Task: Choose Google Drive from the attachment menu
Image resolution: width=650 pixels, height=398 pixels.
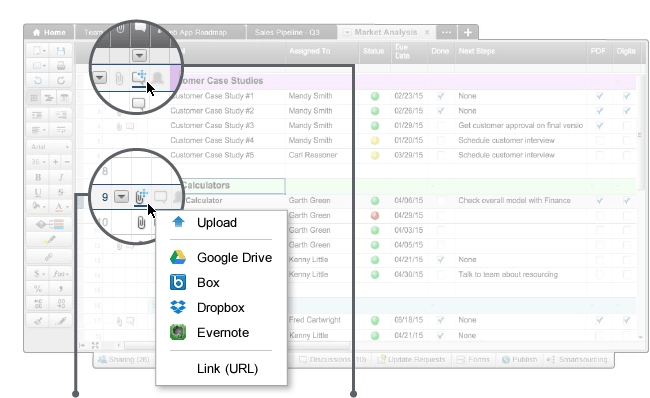Action: (221, 257)
